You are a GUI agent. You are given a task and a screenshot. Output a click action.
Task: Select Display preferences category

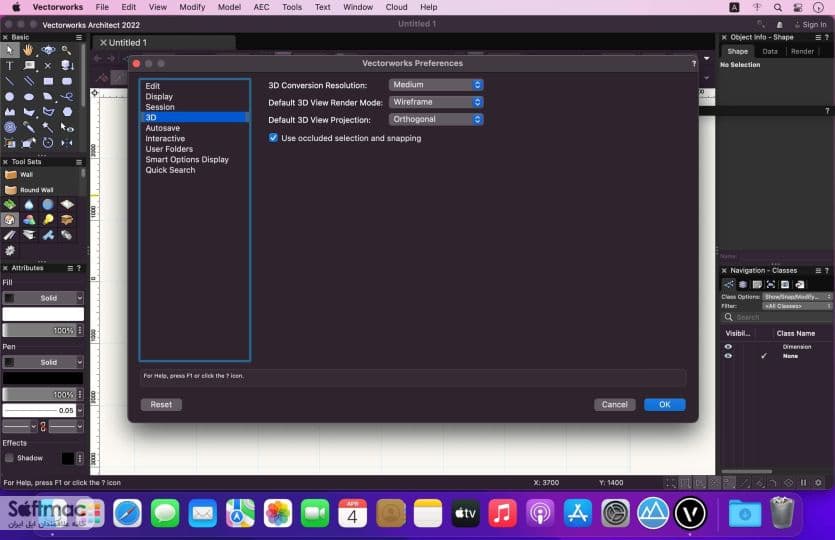tap(159, 96)
